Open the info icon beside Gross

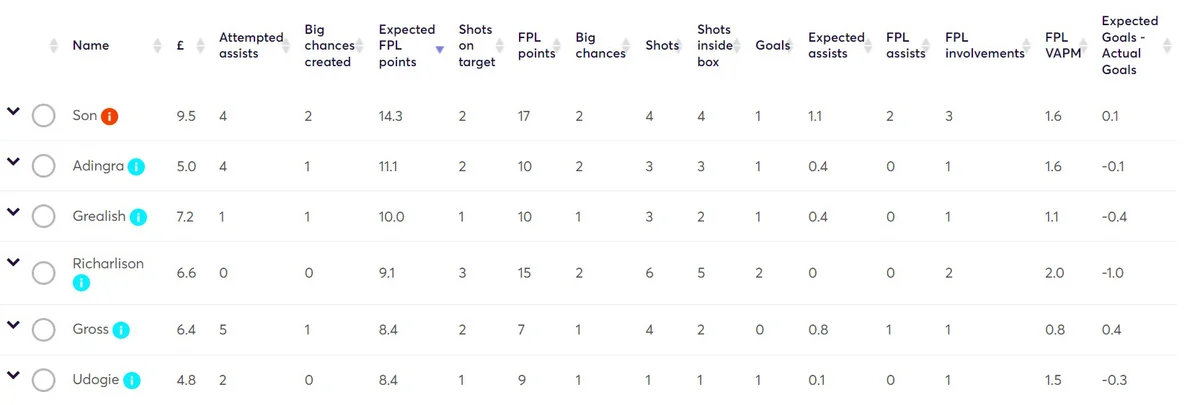(x=122, y=329)
